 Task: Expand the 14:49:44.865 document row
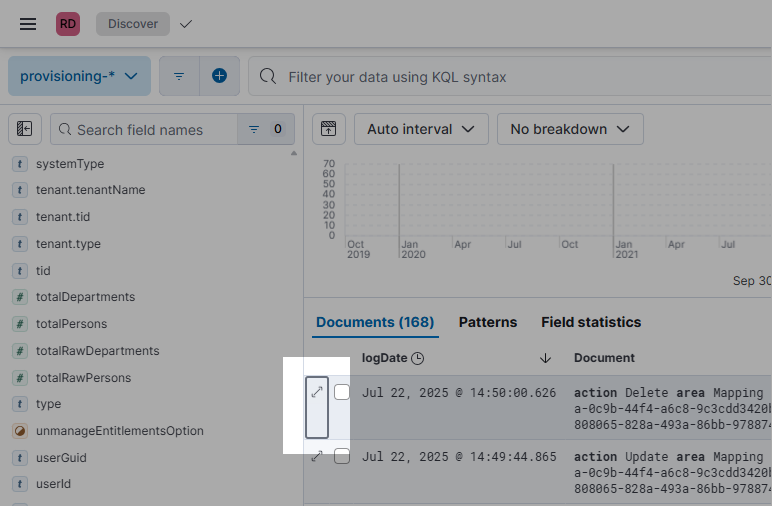click(317, 456)
